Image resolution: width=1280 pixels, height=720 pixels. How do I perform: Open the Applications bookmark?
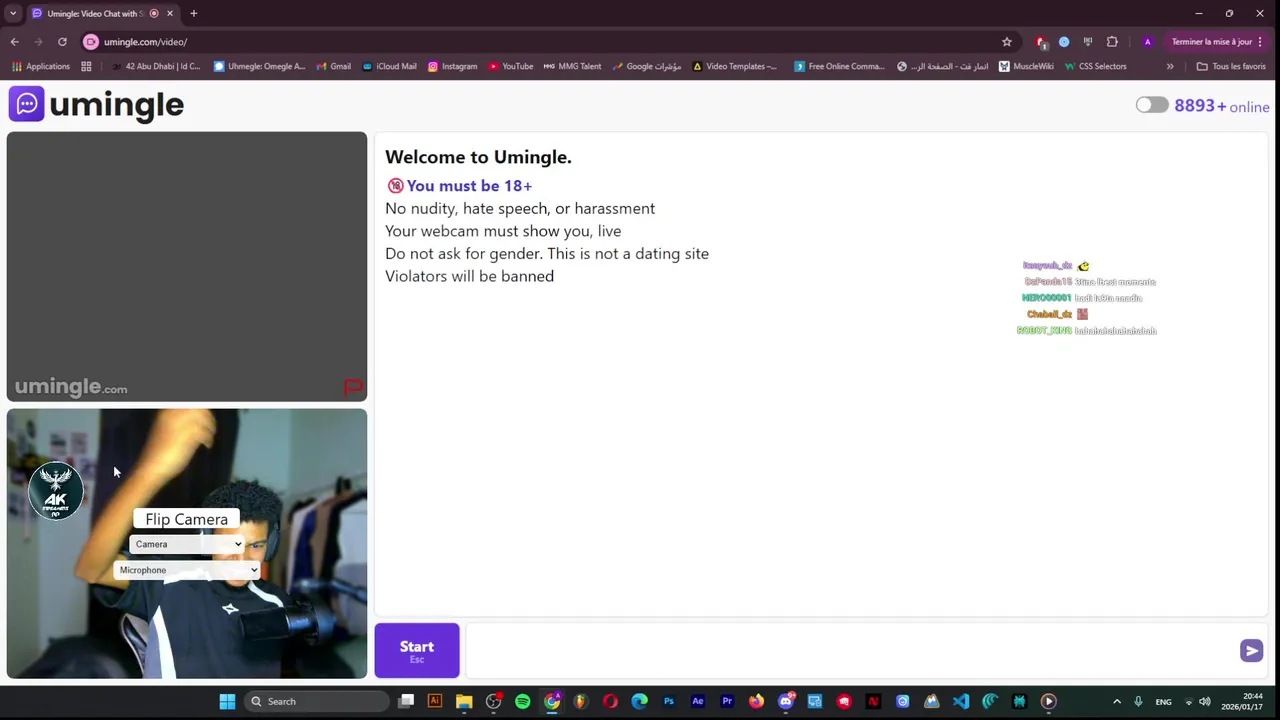41,66
